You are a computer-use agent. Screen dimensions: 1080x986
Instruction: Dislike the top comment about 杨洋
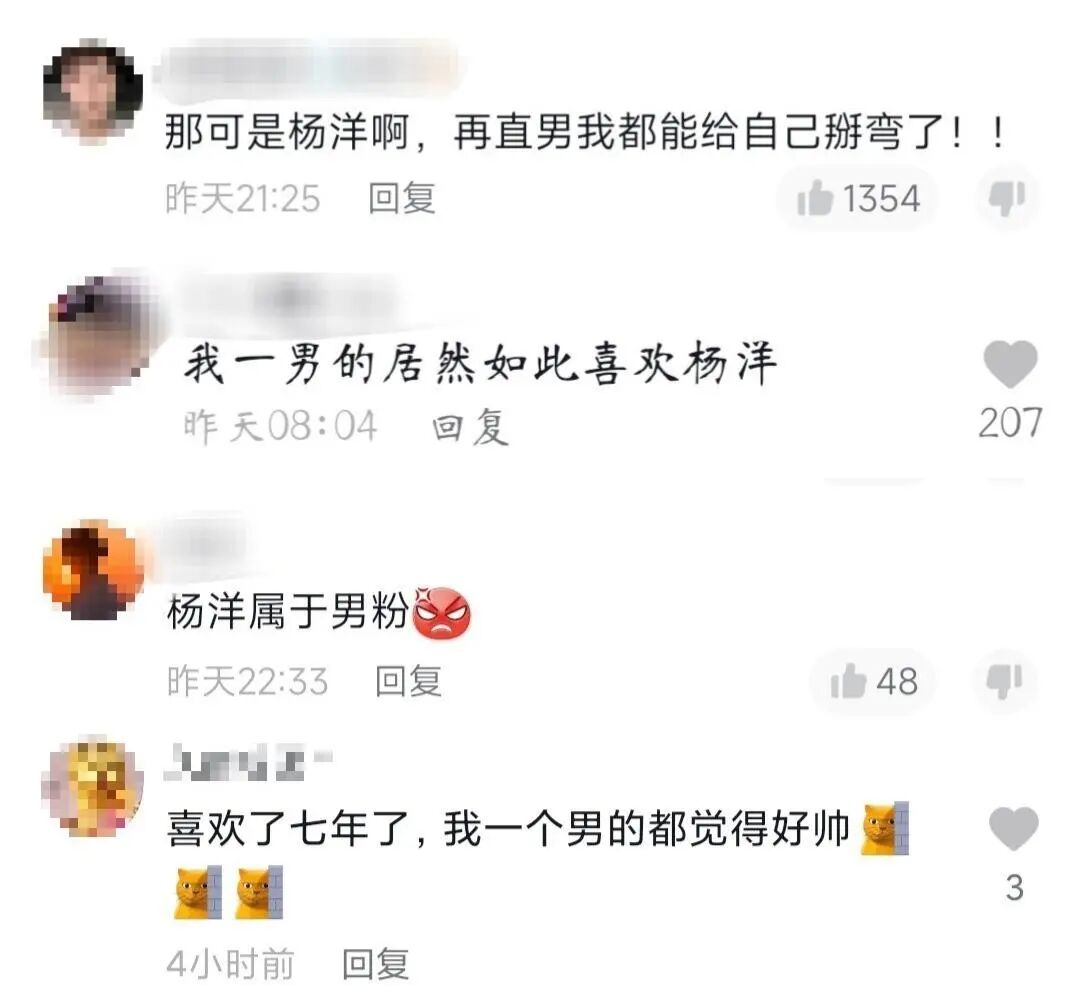[x=1006, y=199]
